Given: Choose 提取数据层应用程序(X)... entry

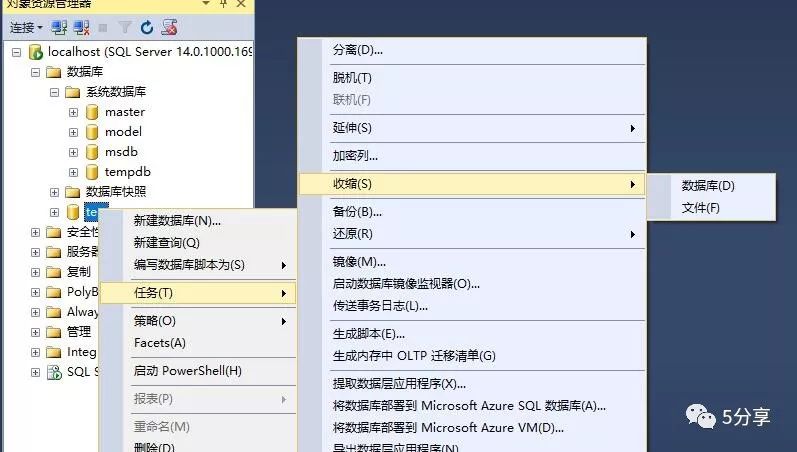Looking at the screenshot, I should pyautogui.click(x=472, y=384).
